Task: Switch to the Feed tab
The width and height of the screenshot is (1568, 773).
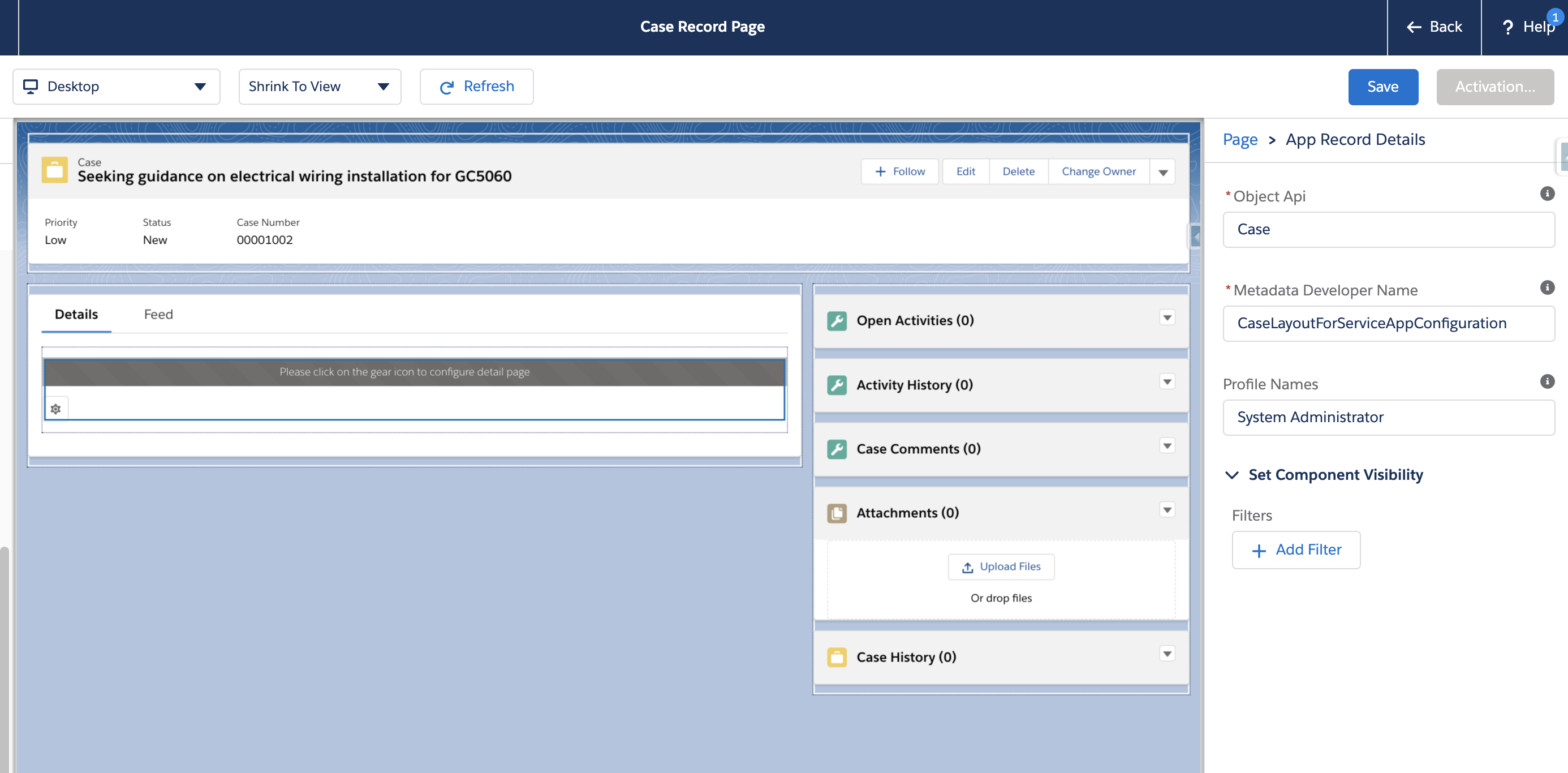Action: 158,314
